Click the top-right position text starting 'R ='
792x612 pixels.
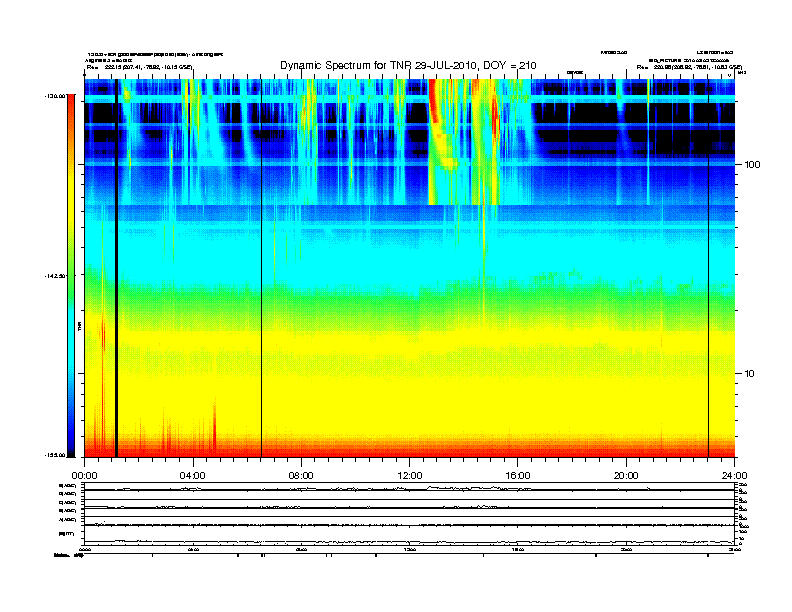(x=689, y=67)
